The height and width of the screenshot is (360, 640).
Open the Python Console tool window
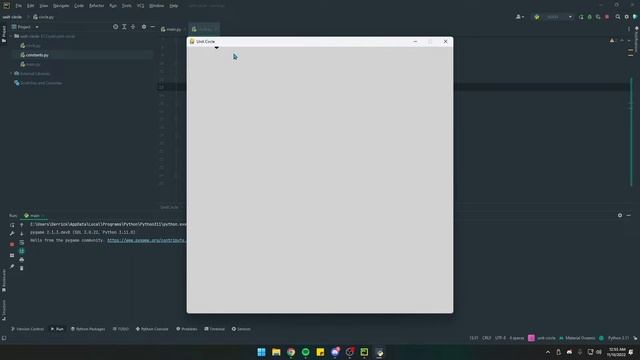[152, 329]
